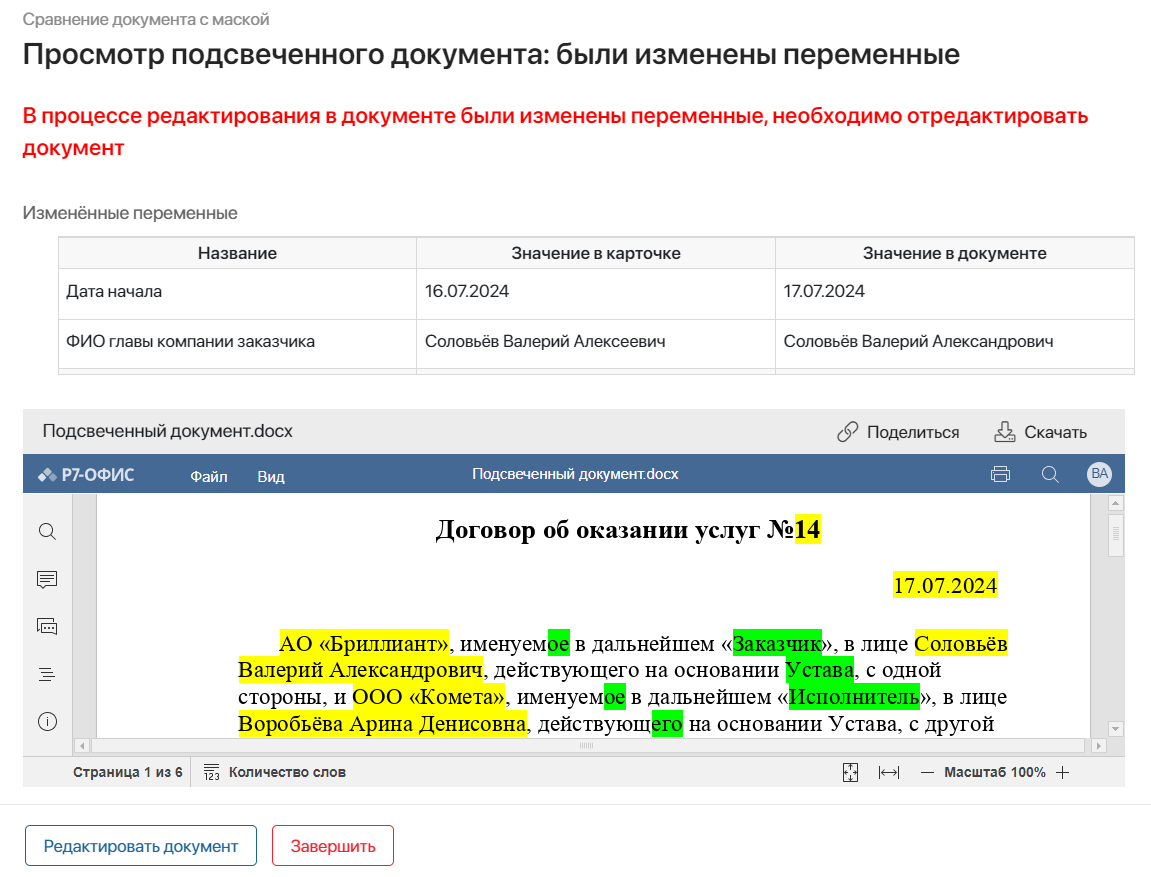Click ФИО главы компании заказчика cell
Viewport: 1151px width, 877px height.
point(237,343)
